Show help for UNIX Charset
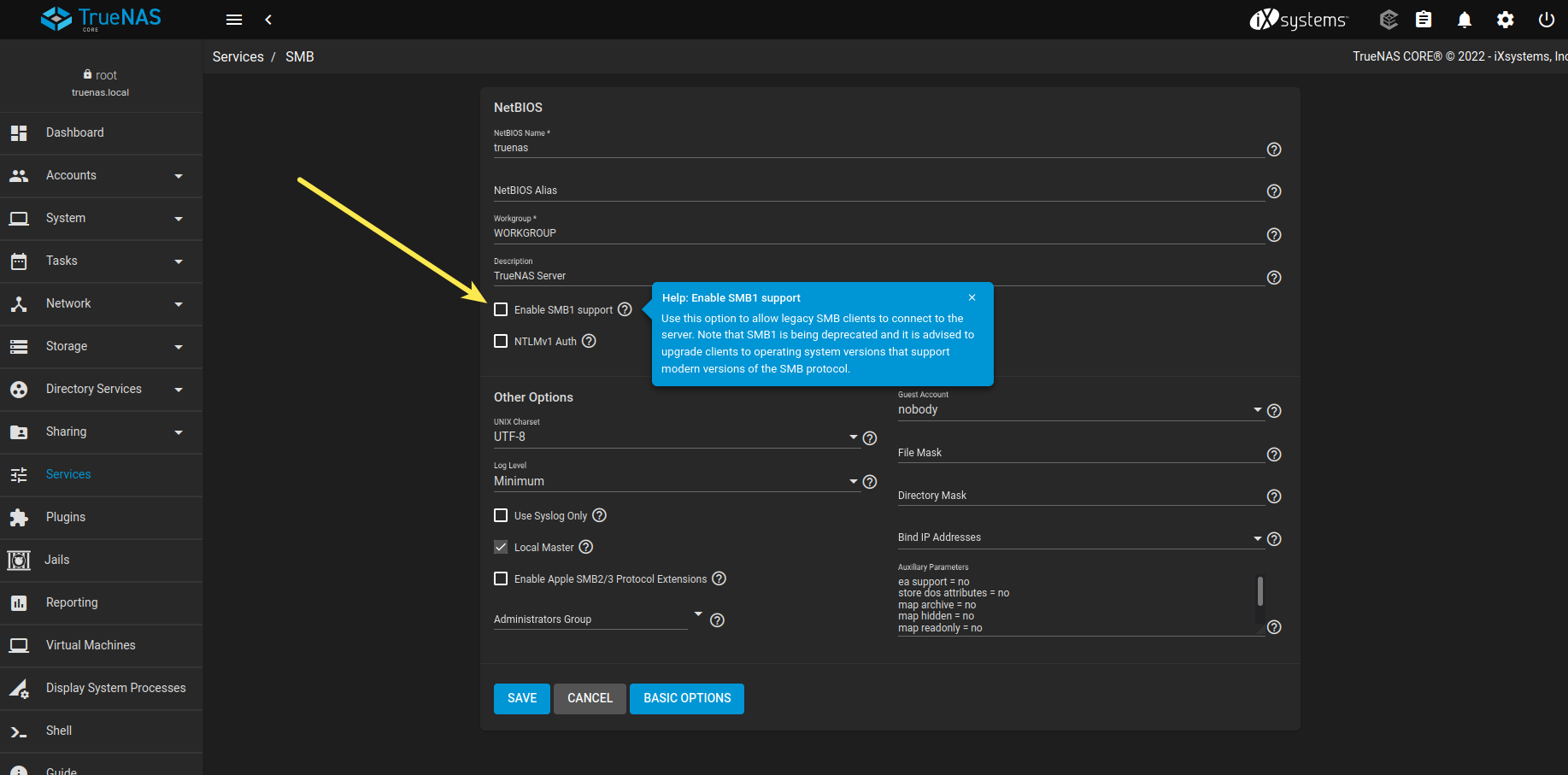This screenshot has height=775, width=1568. coord(870,438)
